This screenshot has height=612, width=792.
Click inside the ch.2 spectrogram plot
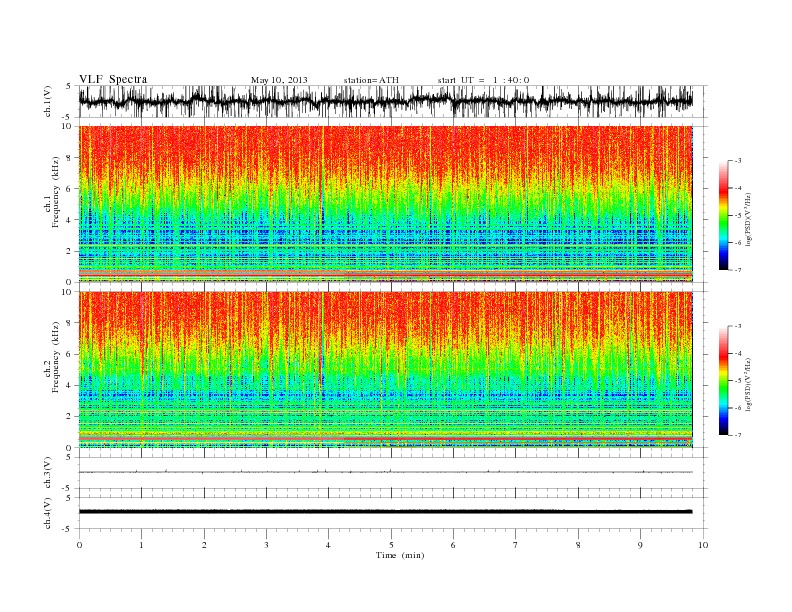pyautogui.click(x=385, y=370)
